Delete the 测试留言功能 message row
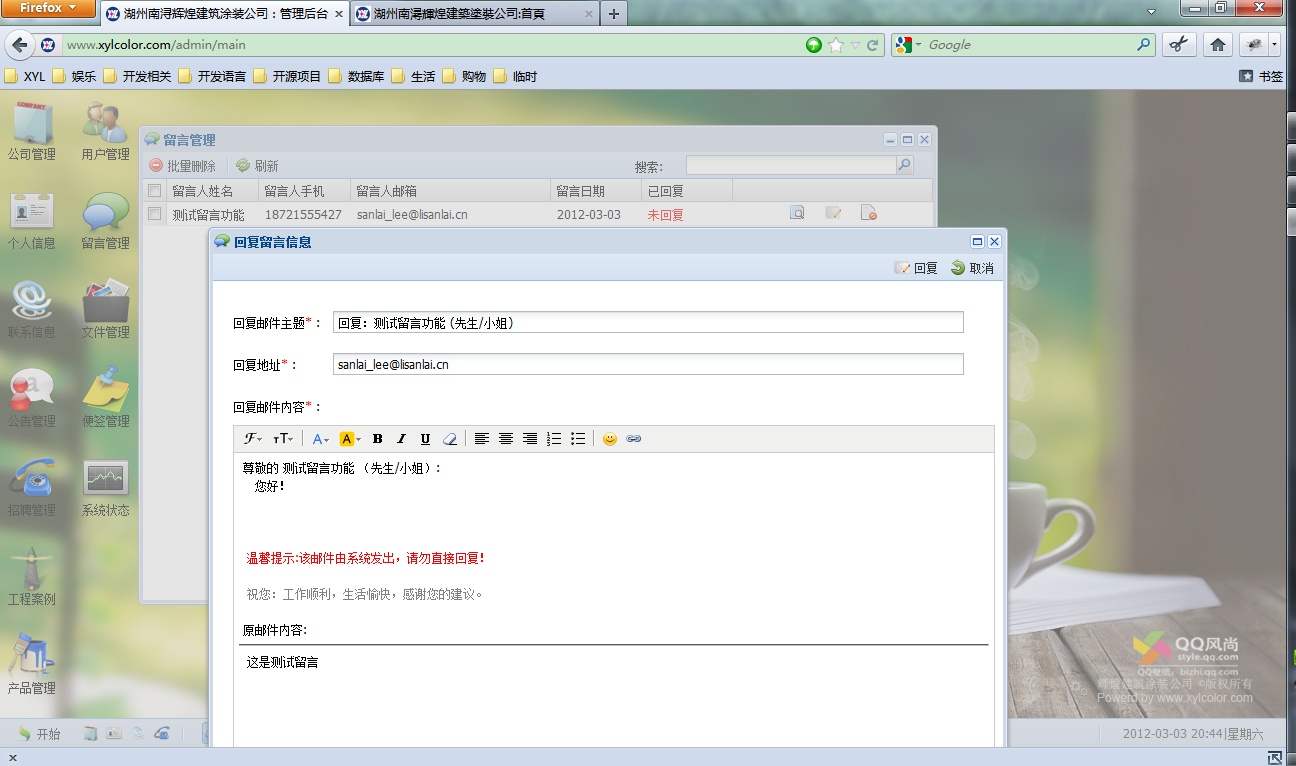The width and height of the screenshot is (1296, 766). pyautogui.click(x=869, y=213)
